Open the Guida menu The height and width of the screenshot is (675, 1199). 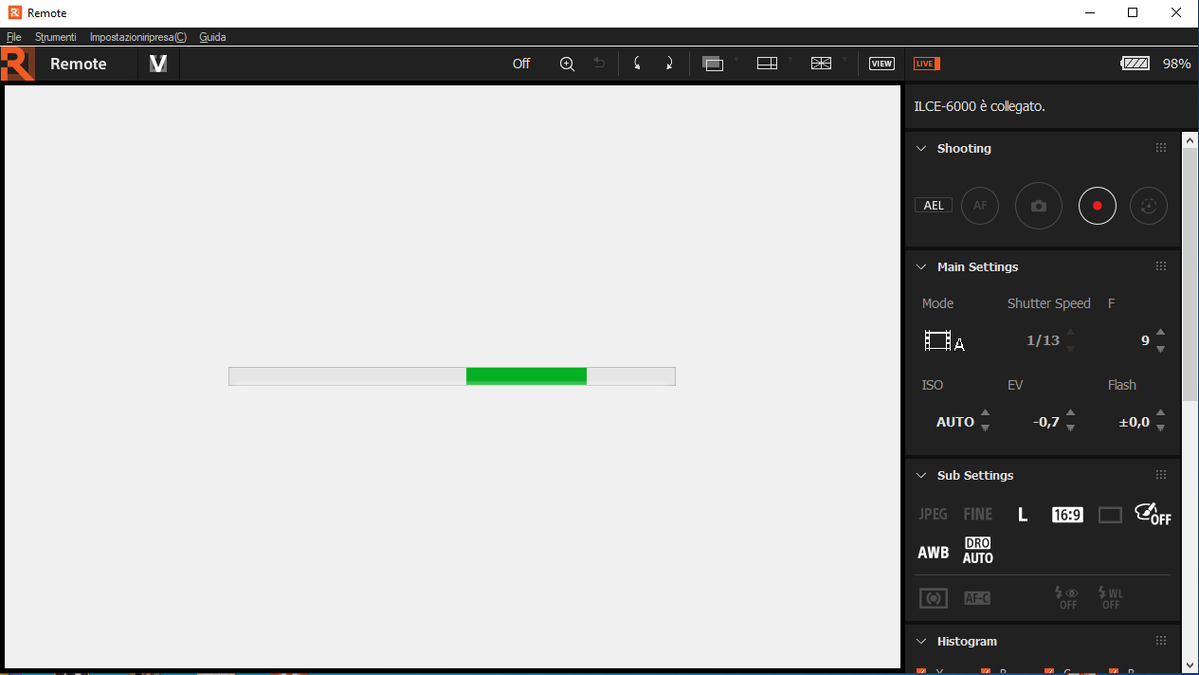click(212, 37)
